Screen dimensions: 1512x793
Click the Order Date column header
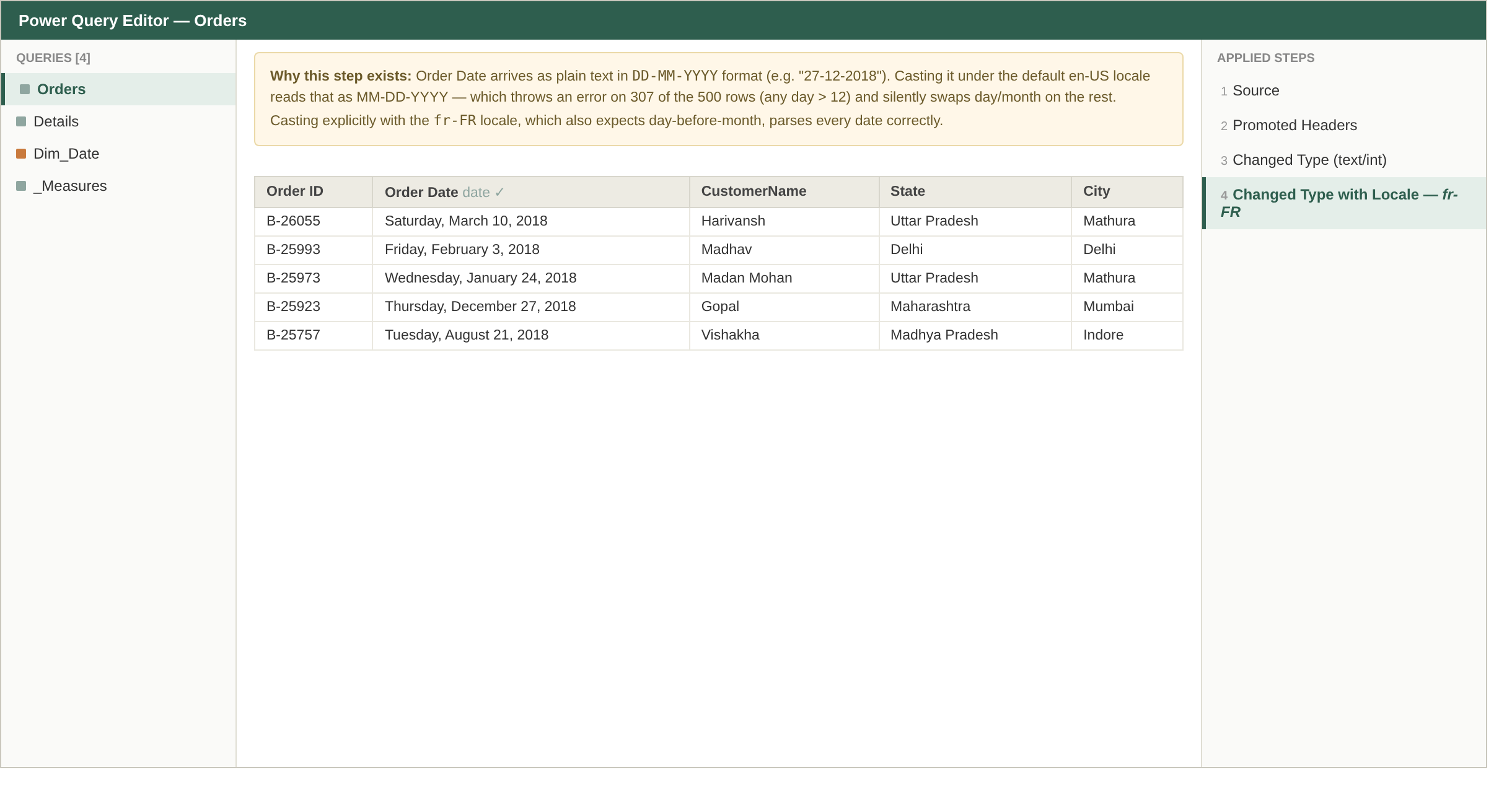click(531, 192)
